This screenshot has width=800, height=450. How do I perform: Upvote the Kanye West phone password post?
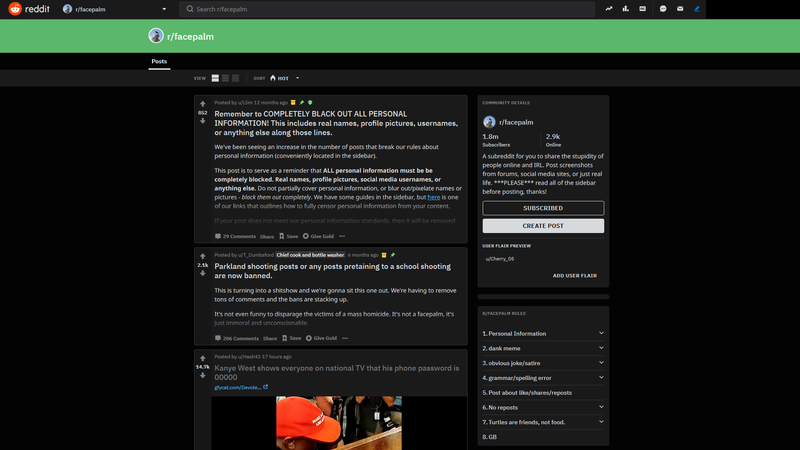tap(203, 359)
